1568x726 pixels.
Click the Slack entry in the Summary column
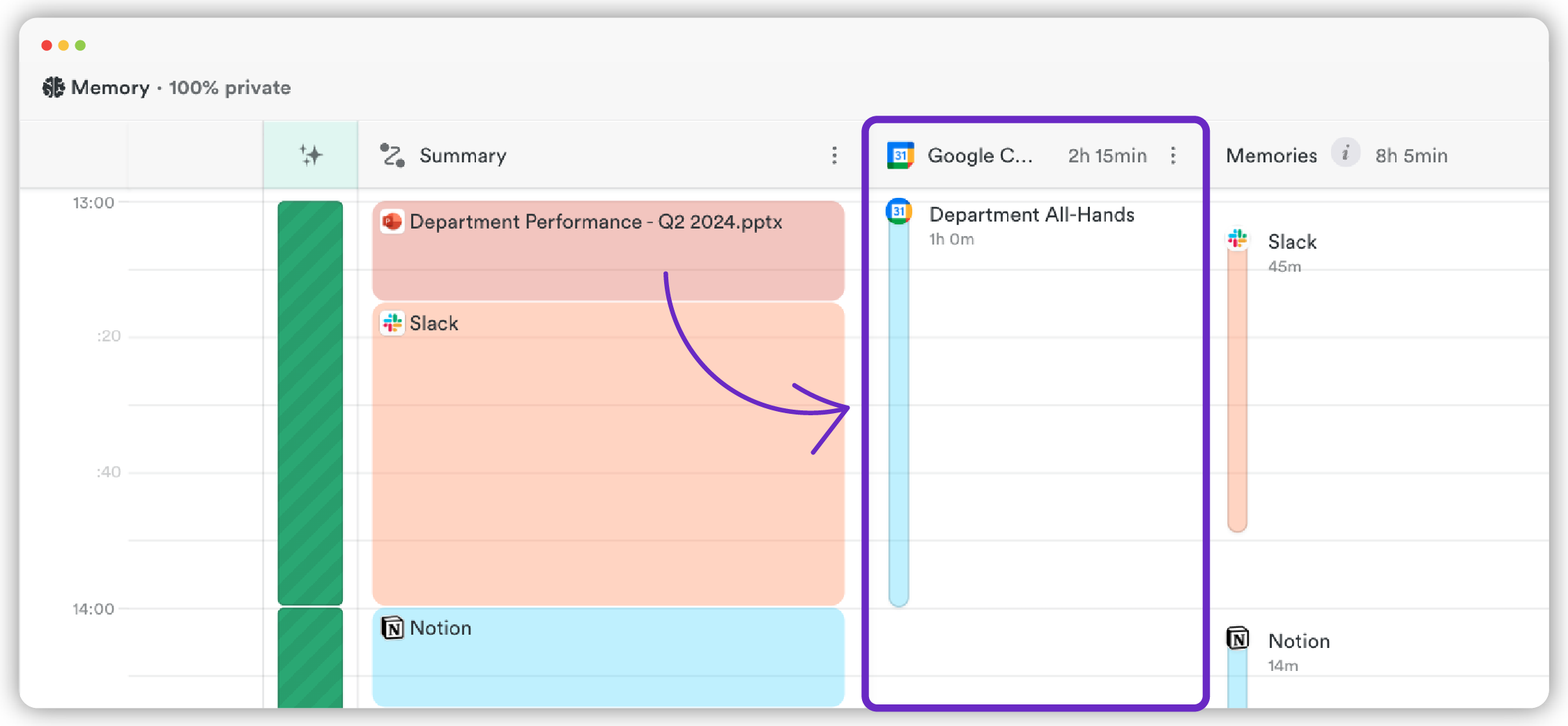point(606,453)
